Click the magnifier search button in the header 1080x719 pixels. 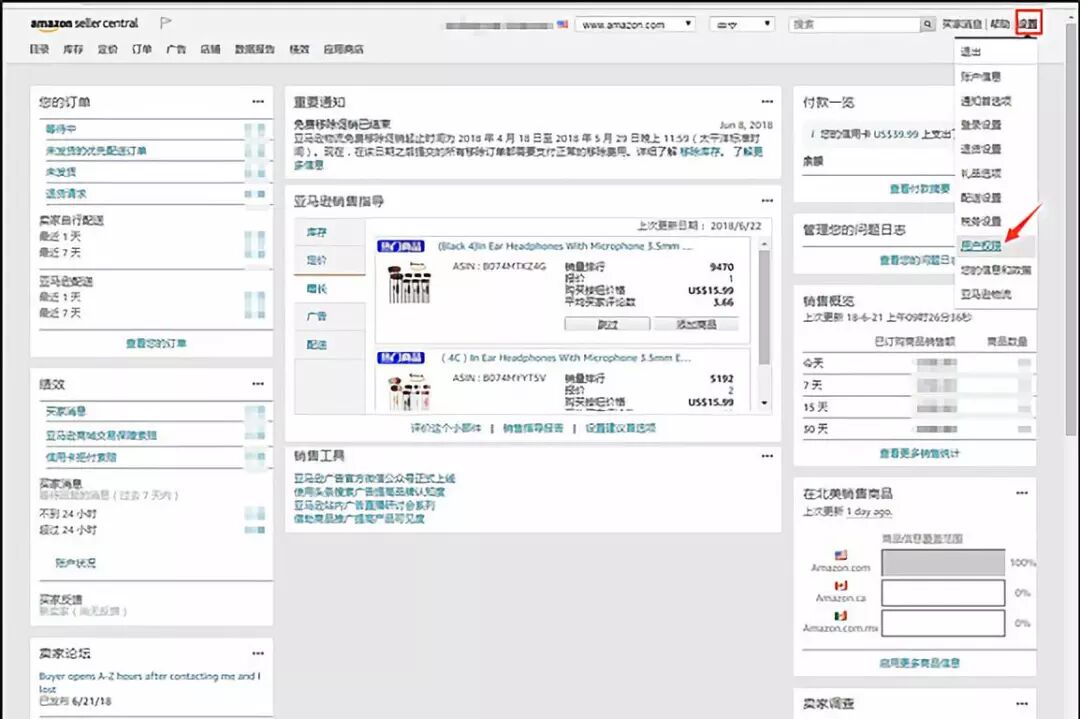coord(928,24)
